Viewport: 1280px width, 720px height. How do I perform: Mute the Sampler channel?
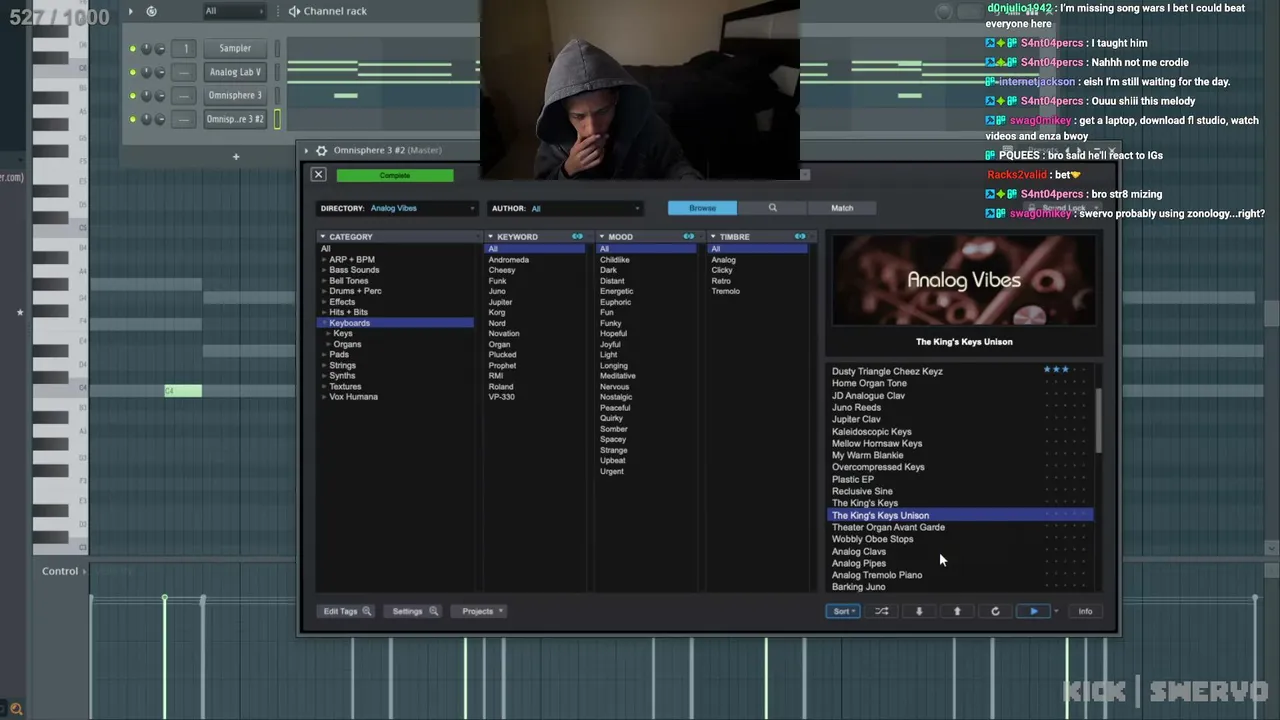[x=132, y=48]
